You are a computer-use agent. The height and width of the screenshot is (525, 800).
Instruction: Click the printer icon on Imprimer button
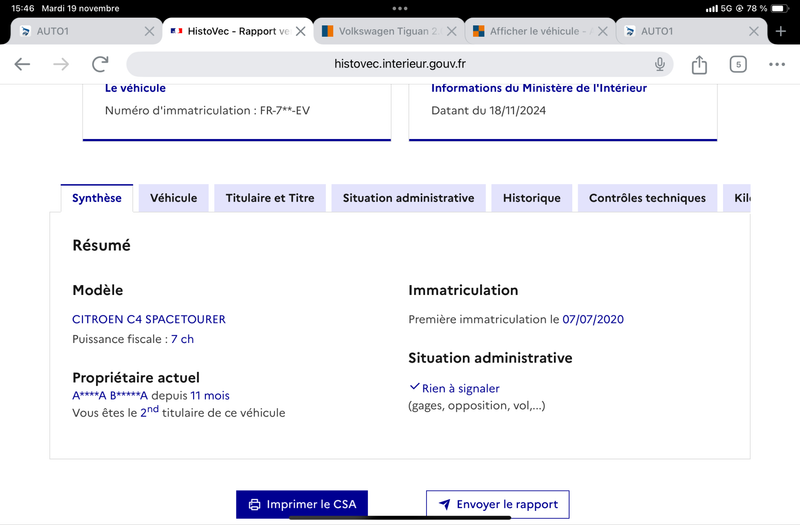click(254, 505)
